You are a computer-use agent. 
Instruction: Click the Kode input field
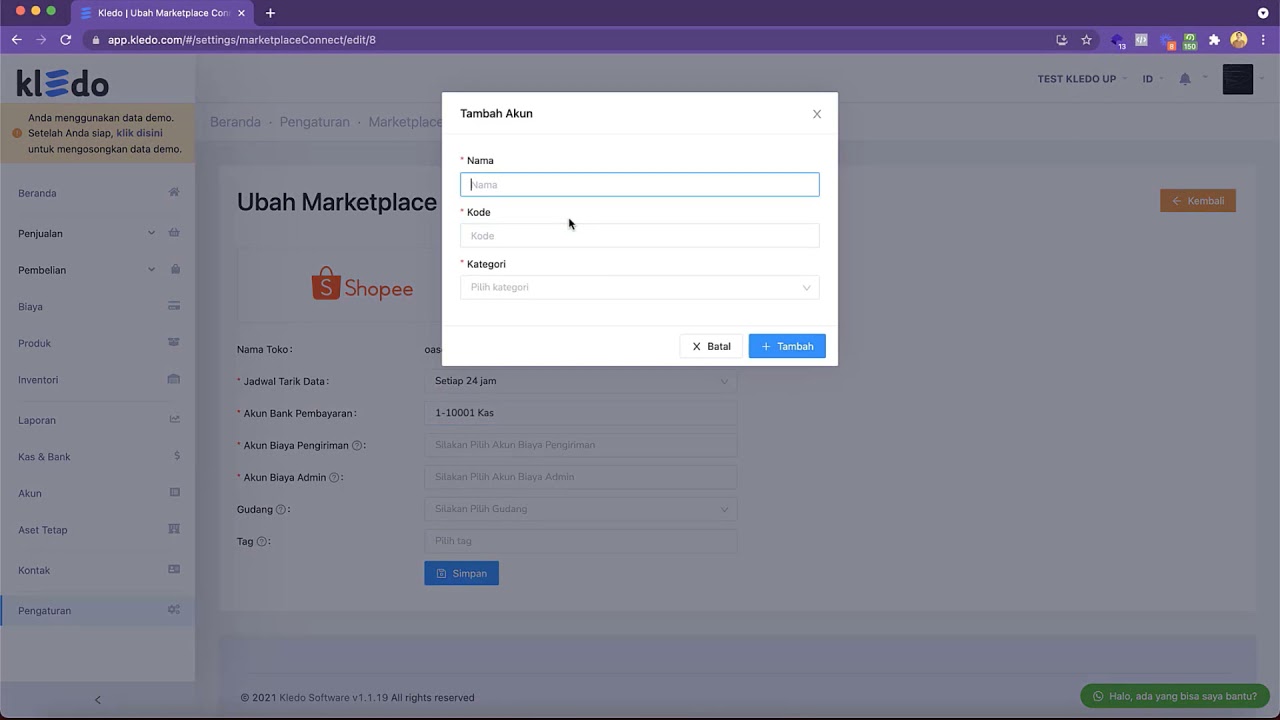point(640,236)
